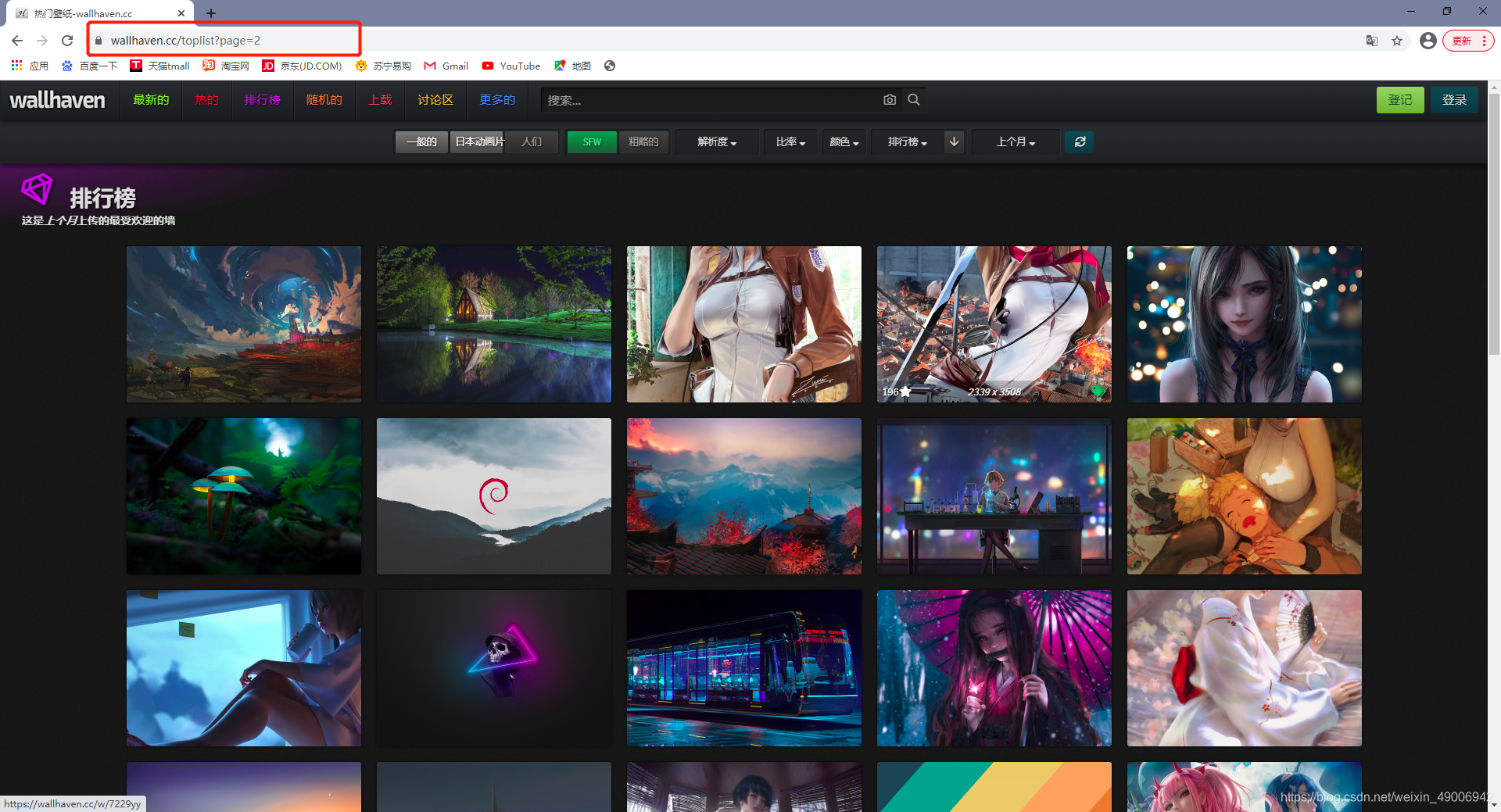Open the new tab plus button
This screenshot has height=812, width=1501.
coord(211,13)
